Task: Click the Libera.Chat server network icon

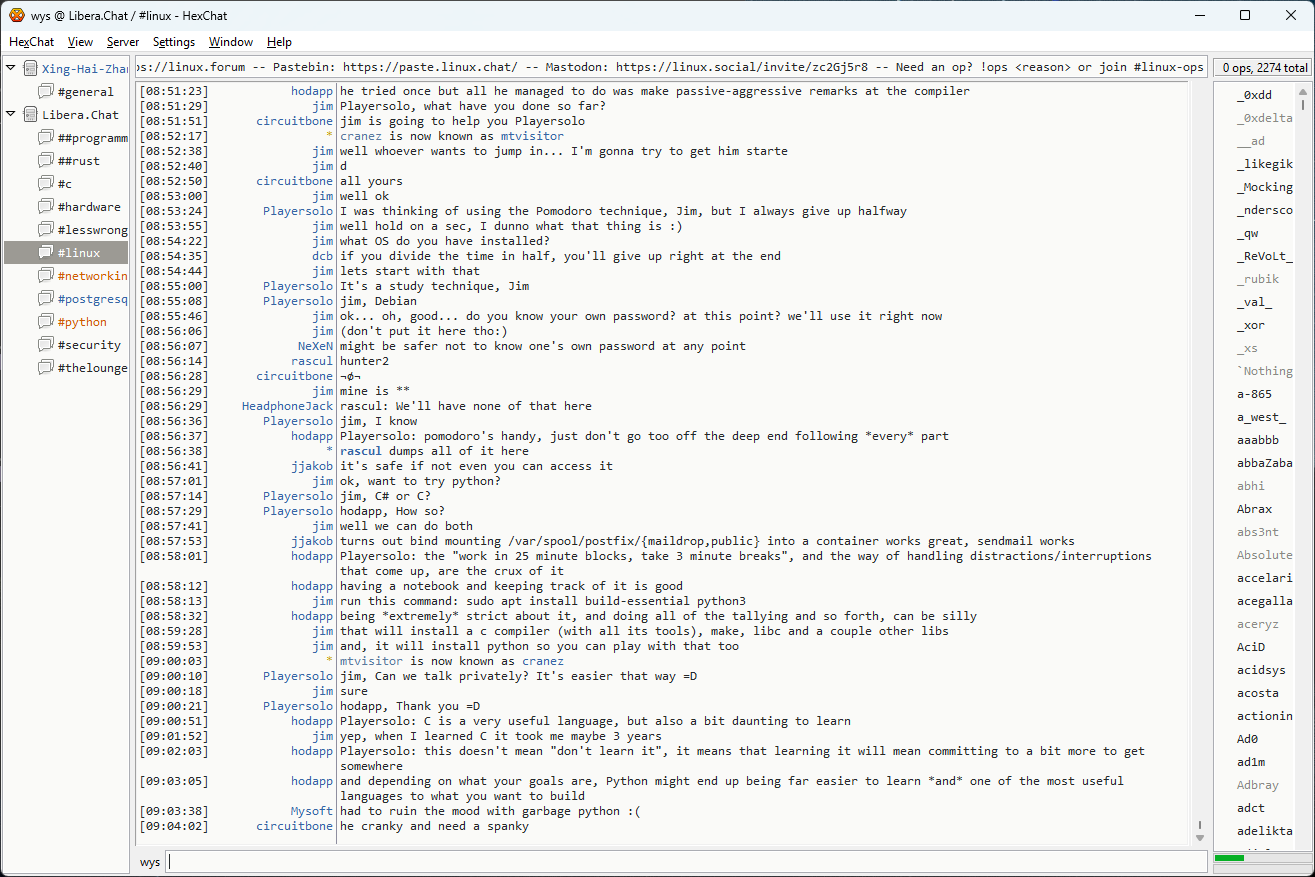Action: (30, 115)
